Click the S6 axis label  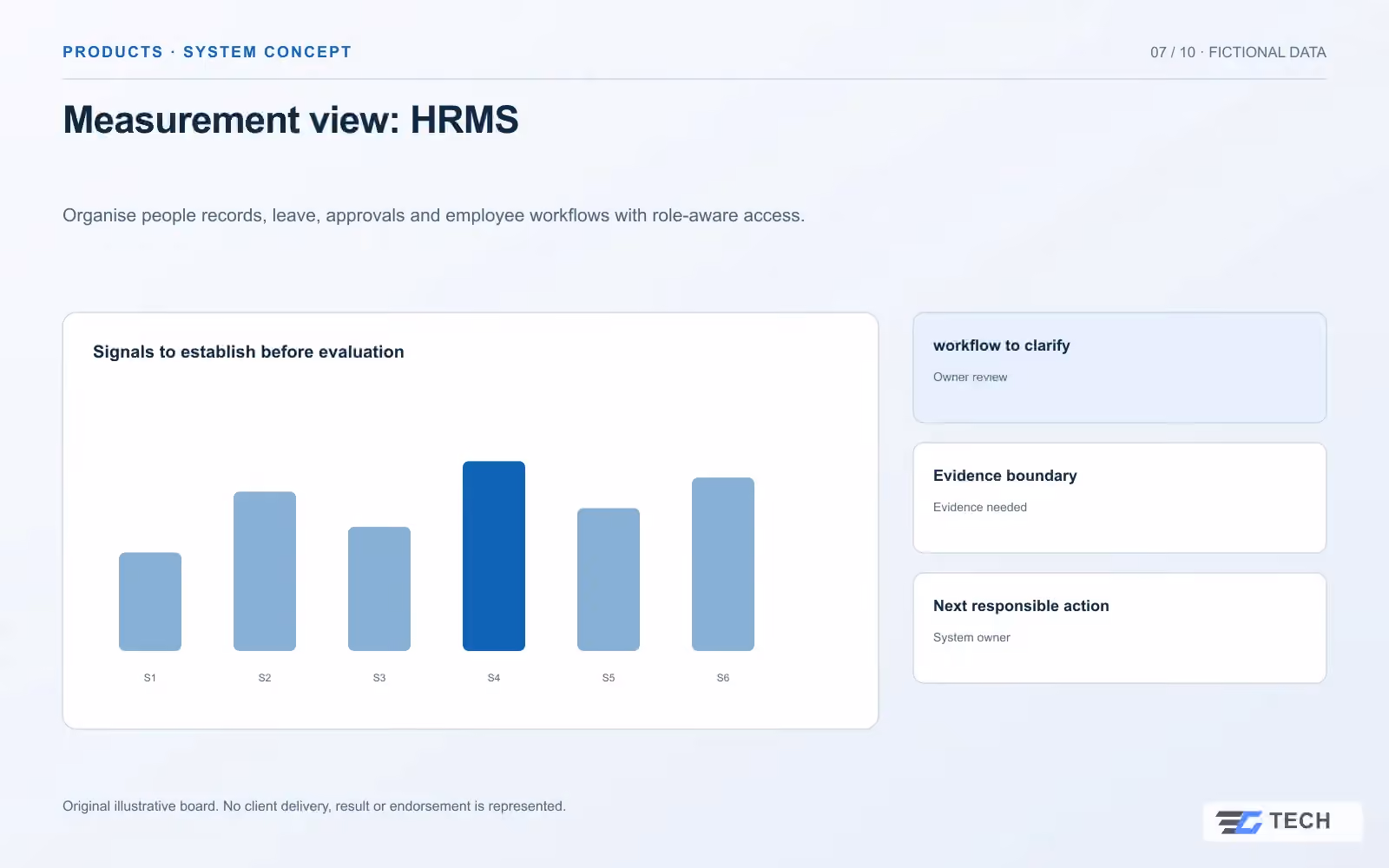click(723, 678)
